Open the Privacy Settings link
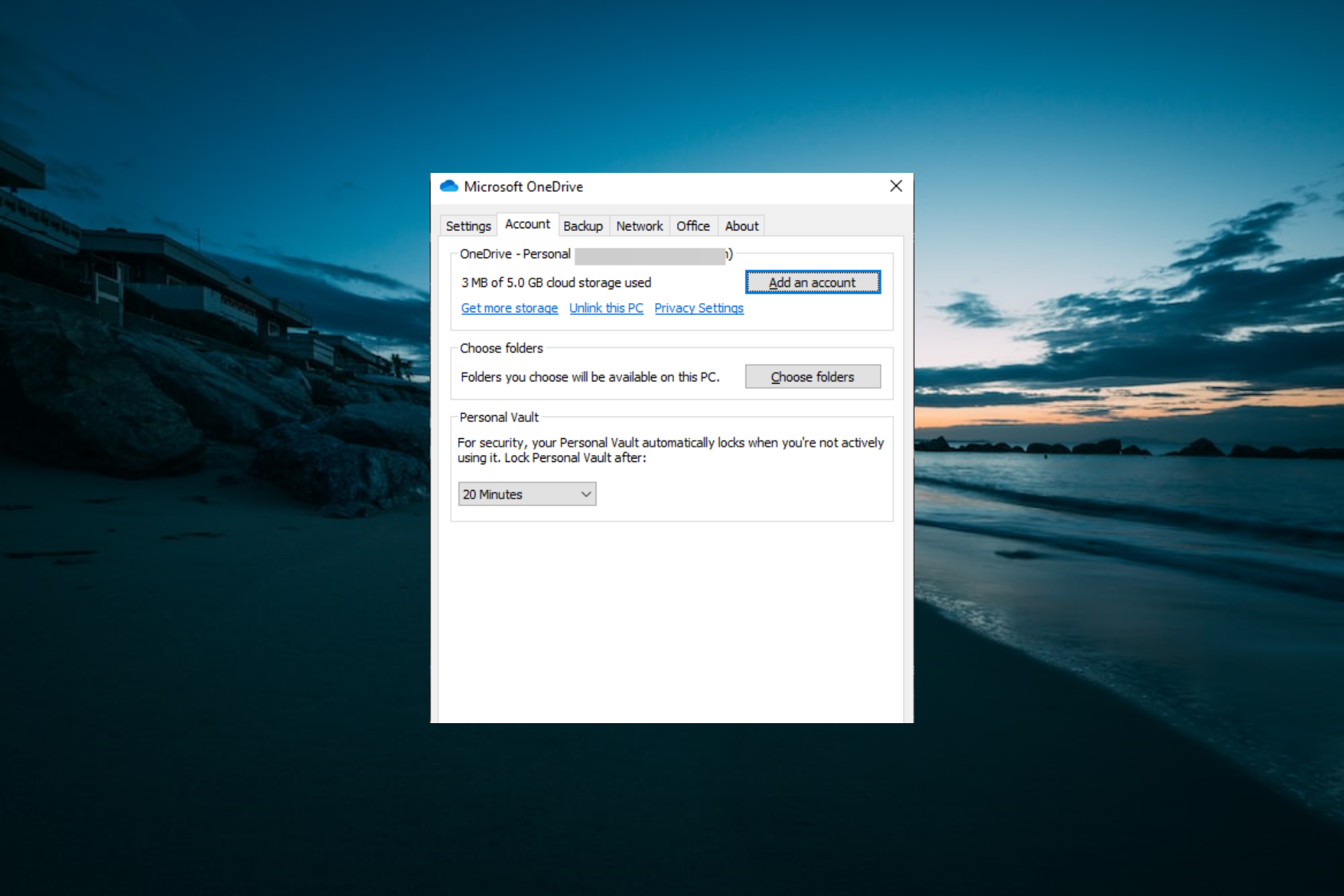 (x=699, y=308)
